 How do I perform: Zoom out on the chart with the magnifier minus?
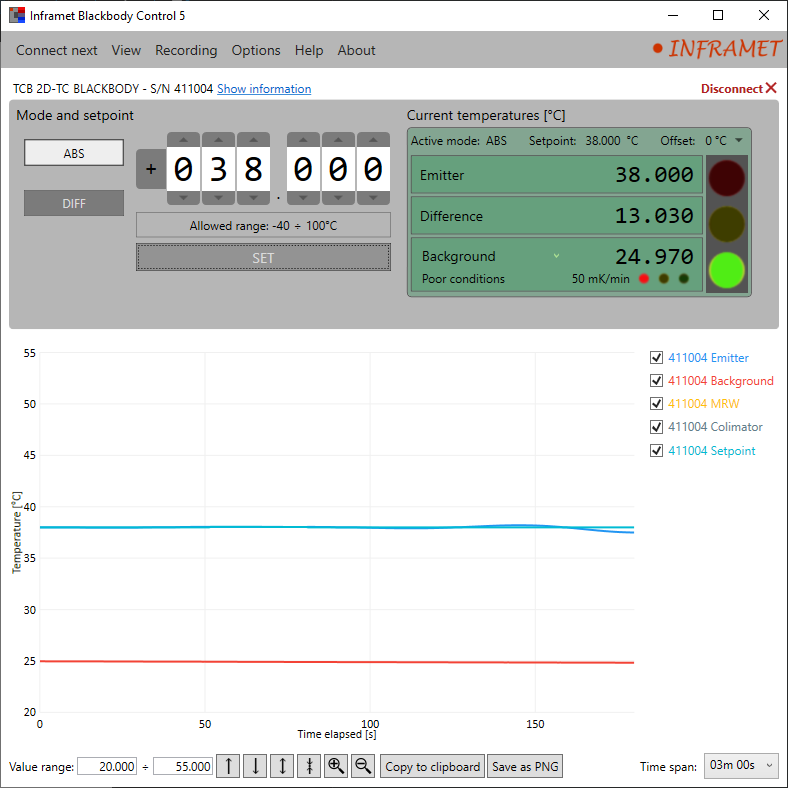click(x=363, y=766)
